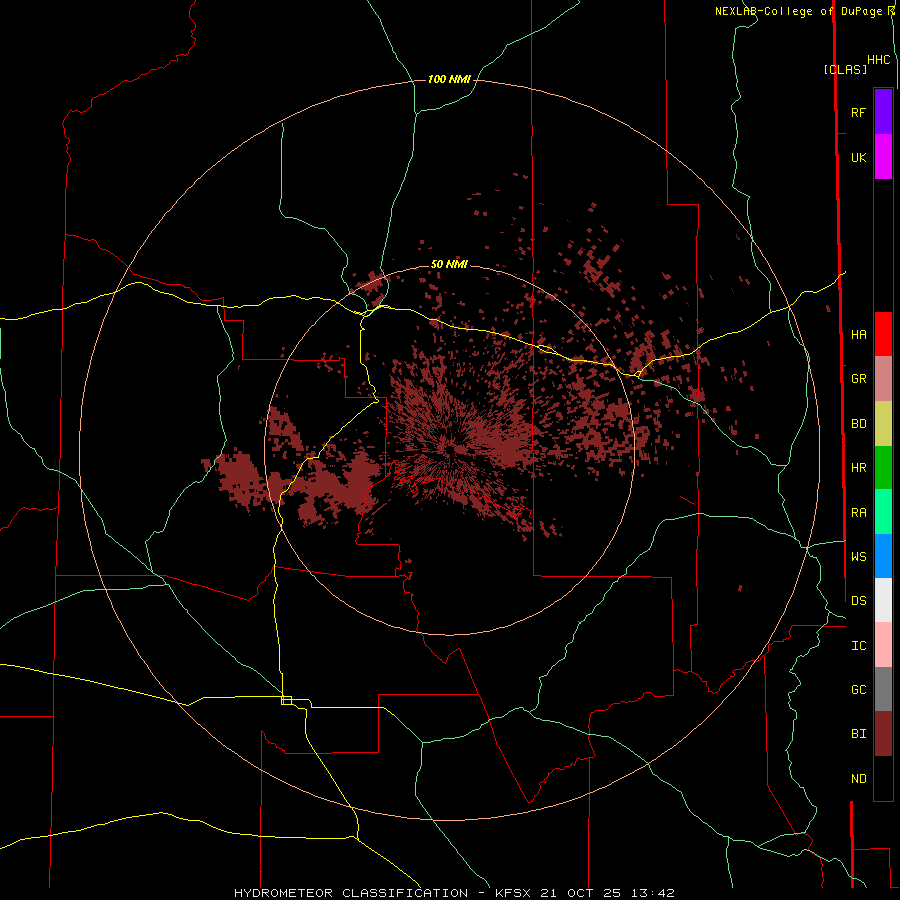Click the green HR legend swatch
The width and height of the screenshot is (900, 900).
(883, 468)
